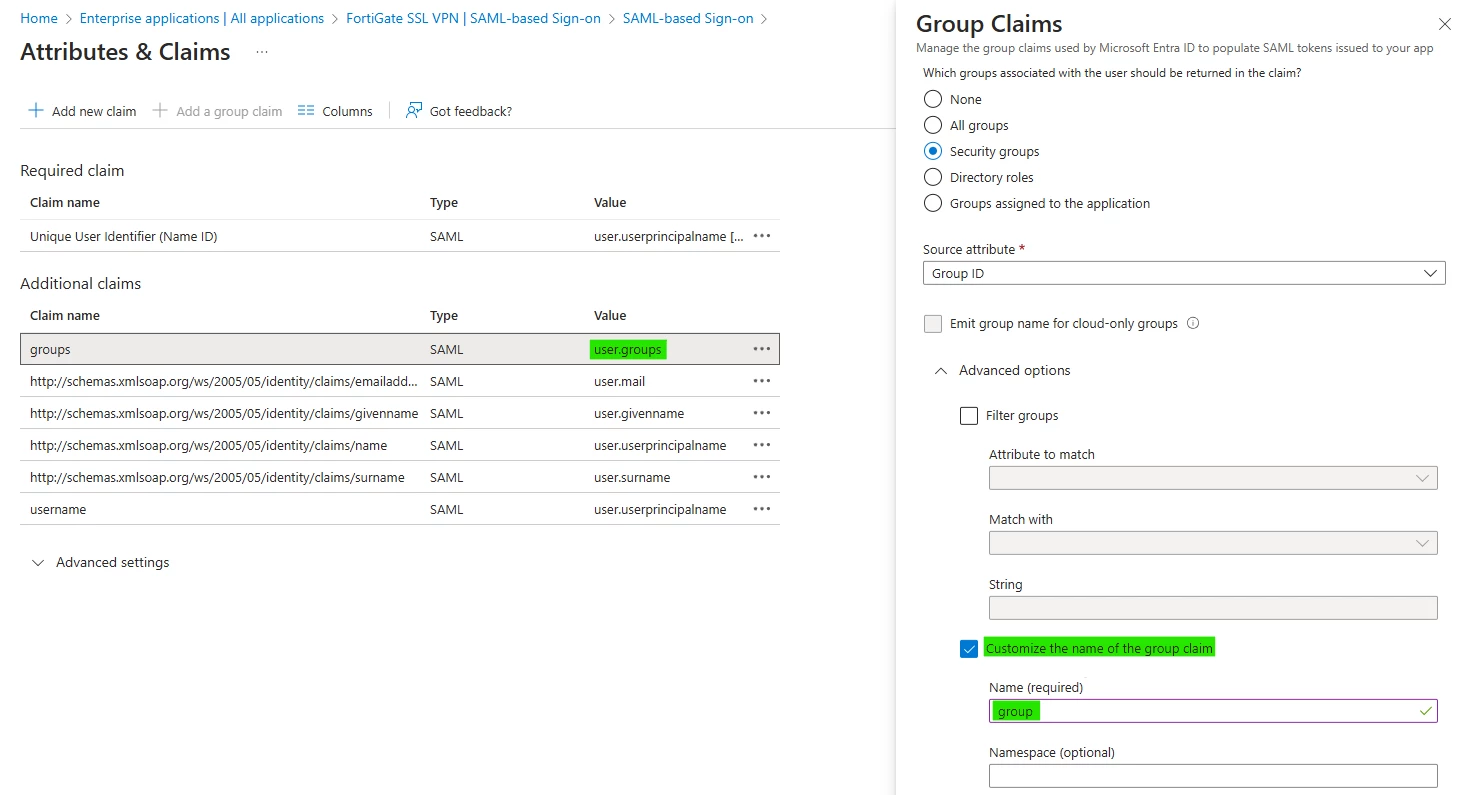Screen dimensions: 1459x795
Task: Select the Directory roles radio option
Action: click(933, 177)
